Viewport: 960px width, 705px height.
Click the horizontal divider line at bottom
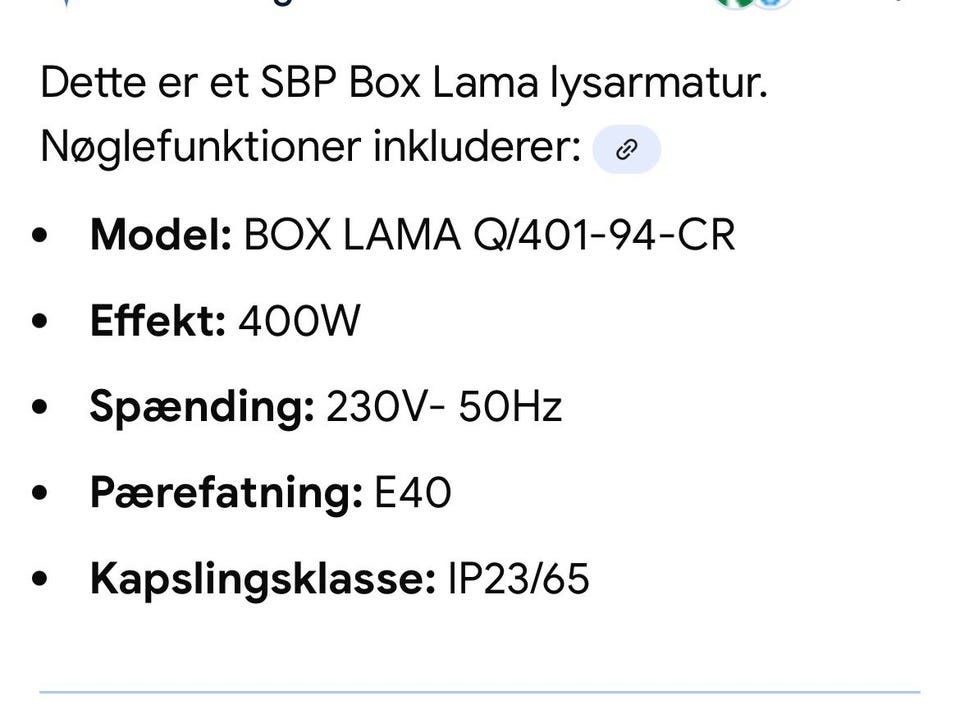point(480,691)
